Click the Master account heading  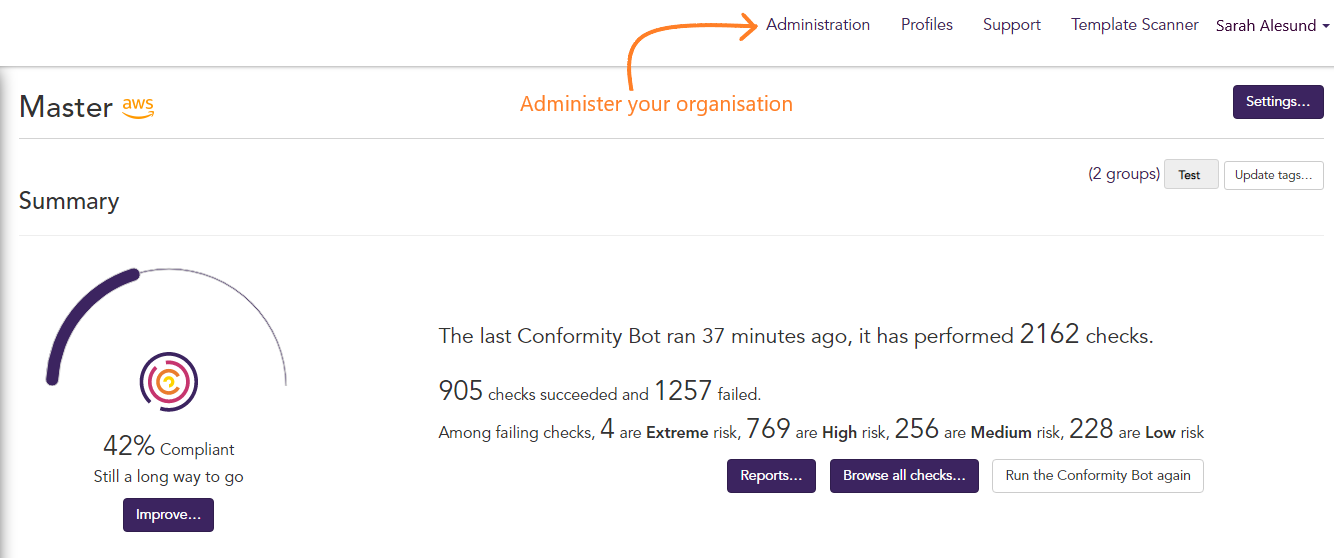pyautogui.click(x=66, y=107)
